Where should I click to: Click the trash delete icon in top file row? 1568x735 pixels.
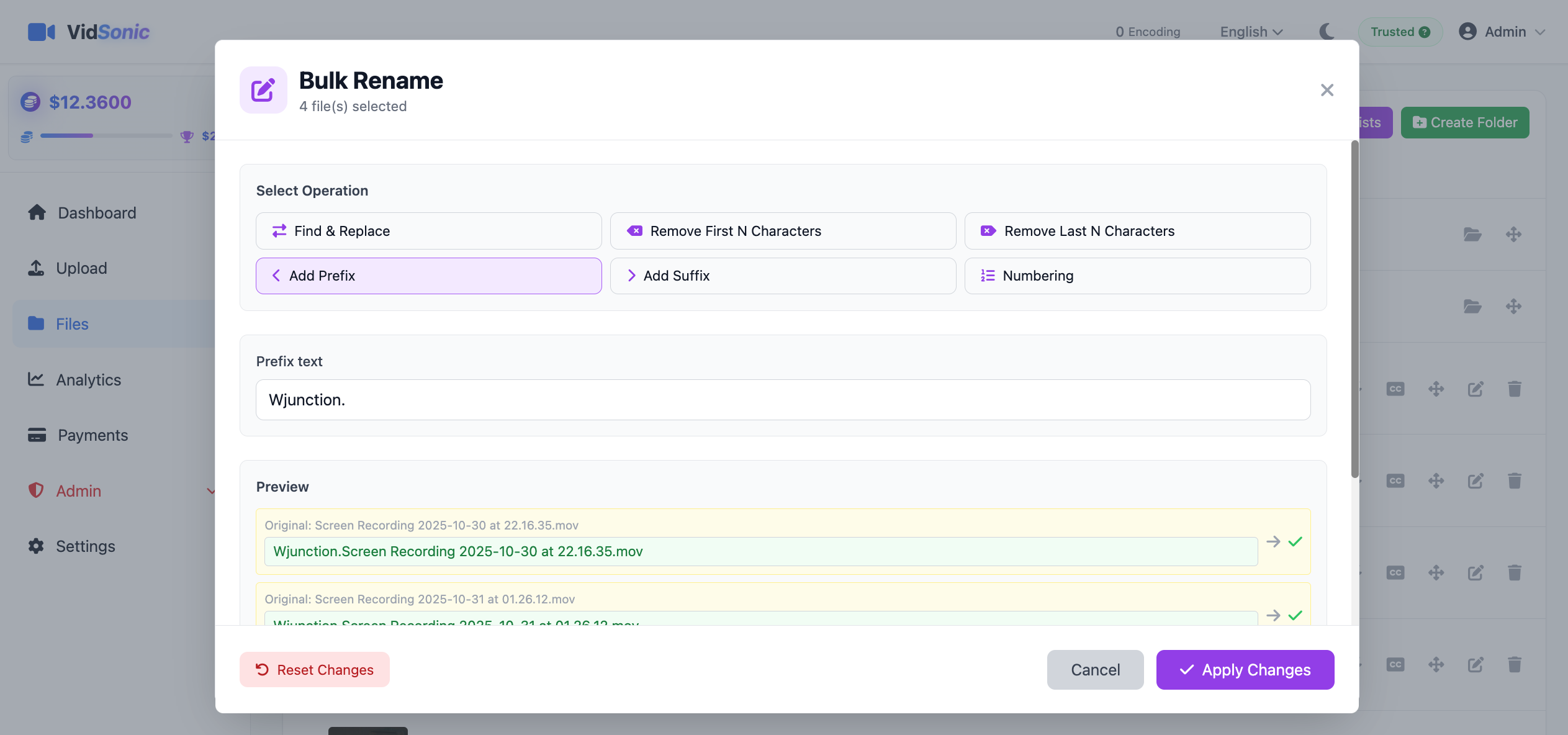pyautogui.click(x=1514, y=389)
